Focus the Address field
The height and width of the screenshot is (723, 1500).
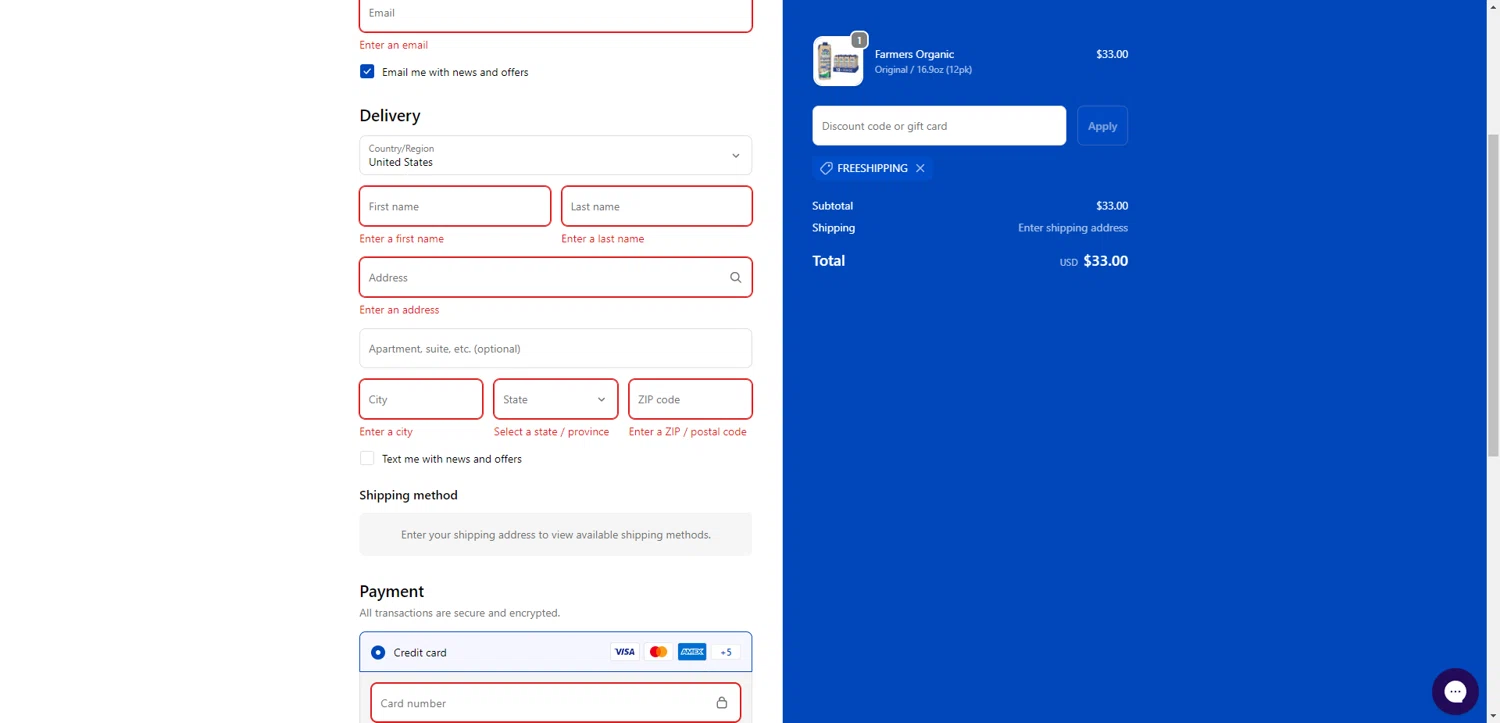click(556, 277)
